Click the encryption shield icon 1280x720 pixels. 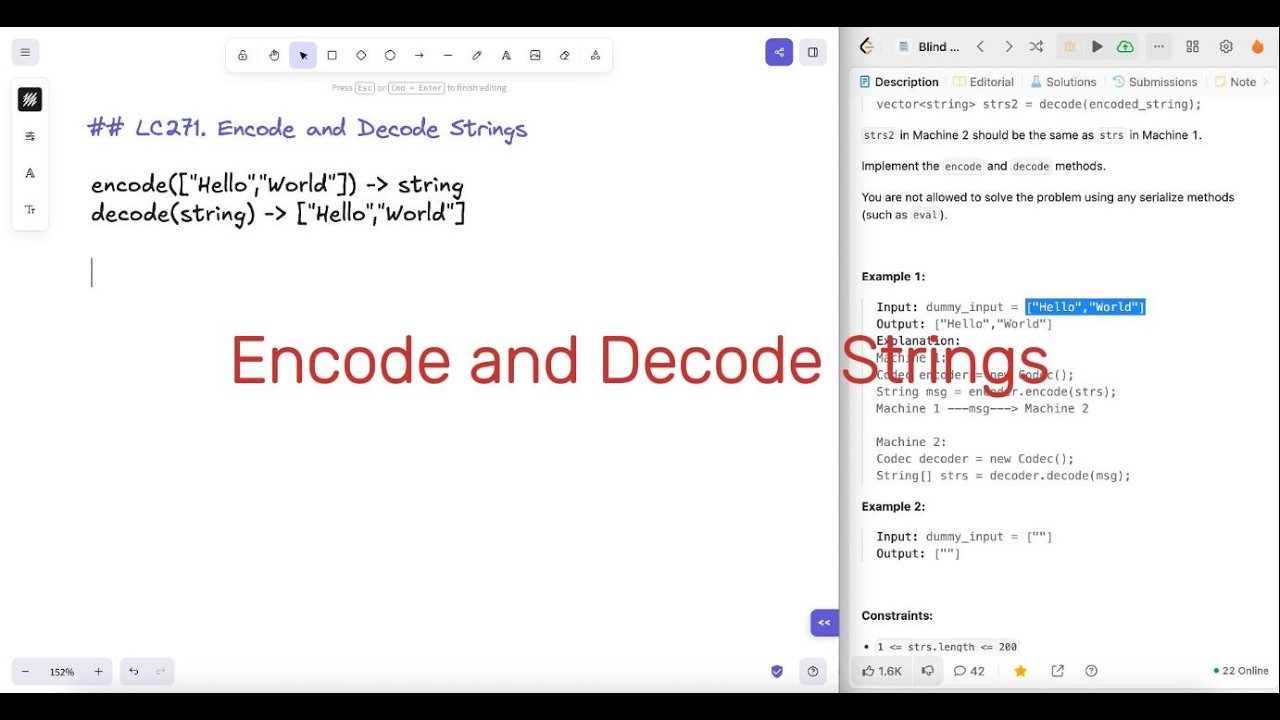click(777, 672)
